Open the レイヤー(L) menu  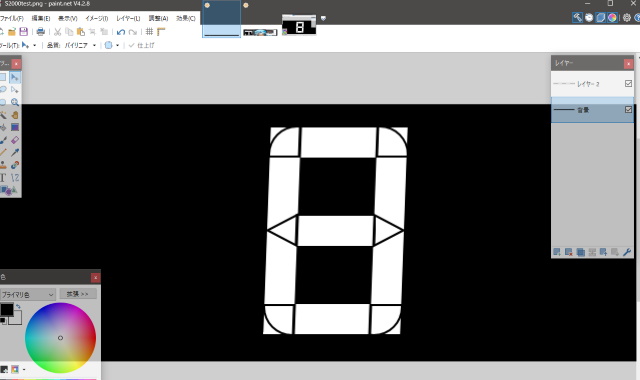click(x=128, y=18)
